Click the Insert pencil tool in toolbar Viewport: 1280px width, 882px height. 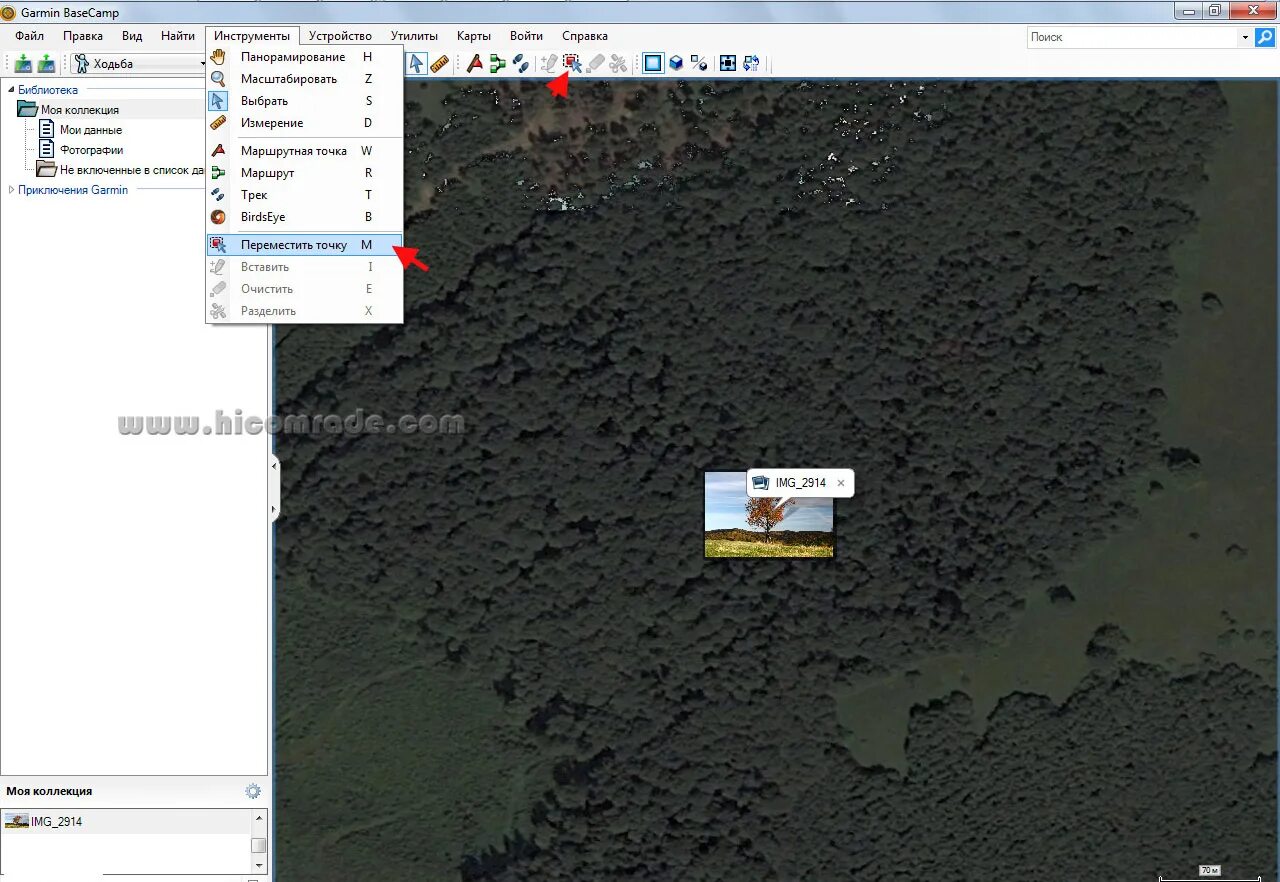[549, 64]
